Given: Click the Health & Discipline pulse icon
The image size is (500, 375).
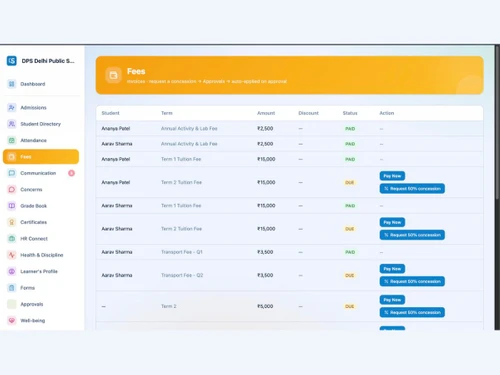Looking at the screenshot, I should (12, 255).
